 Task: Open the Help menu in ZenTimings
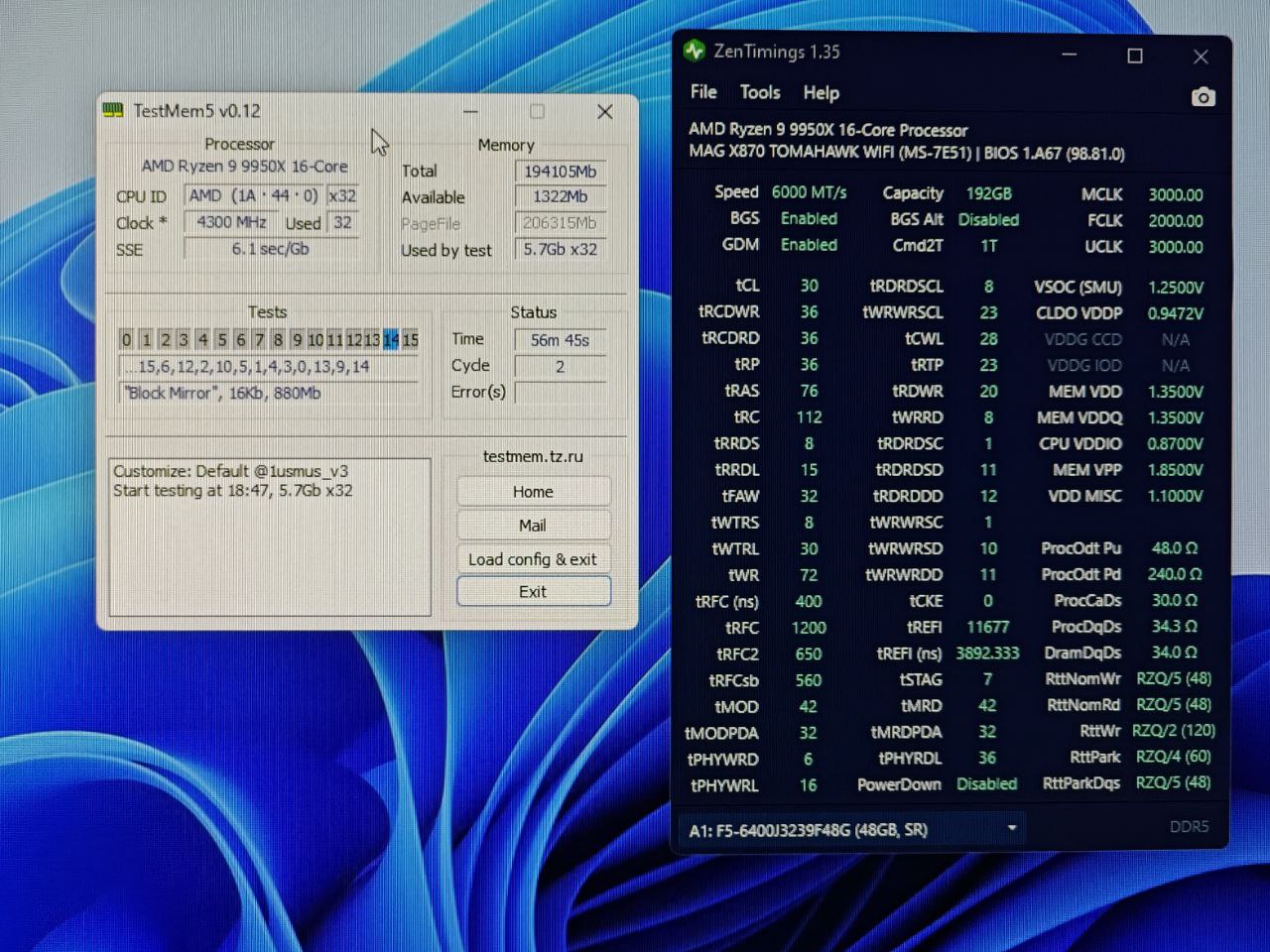pos(821,92)
